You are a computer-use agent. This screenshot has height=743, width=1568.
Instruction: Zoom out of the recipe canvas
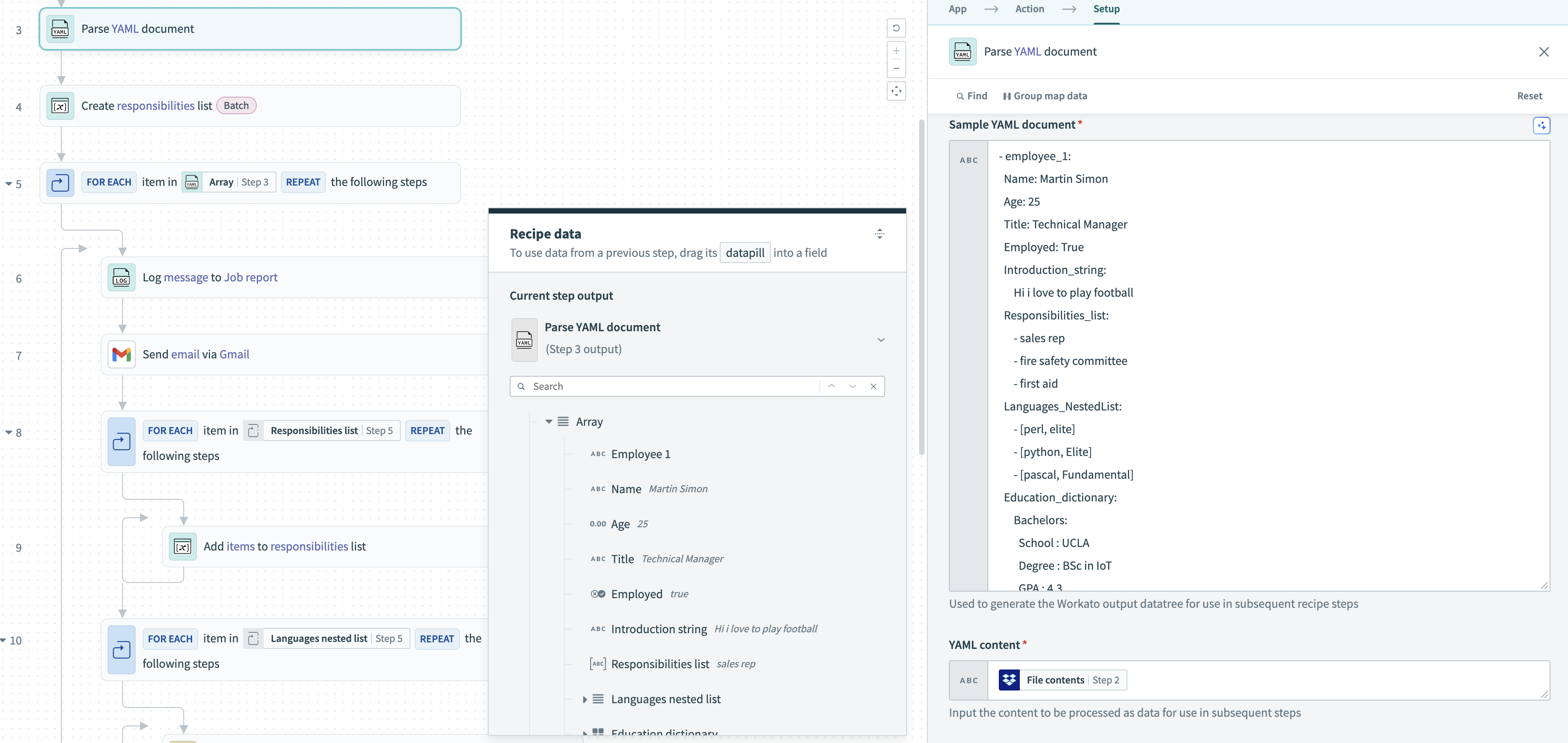click(896, 68)
